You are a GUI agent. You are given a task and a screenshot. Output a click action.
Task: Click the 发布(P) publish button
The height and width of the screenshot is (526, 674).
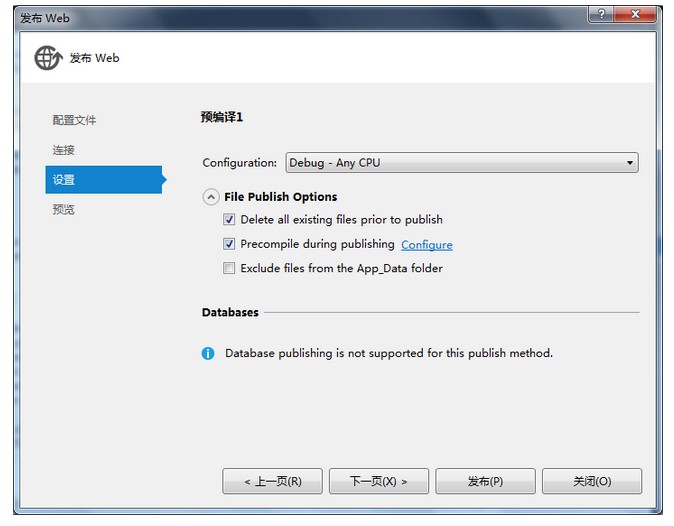pos(485,481)
